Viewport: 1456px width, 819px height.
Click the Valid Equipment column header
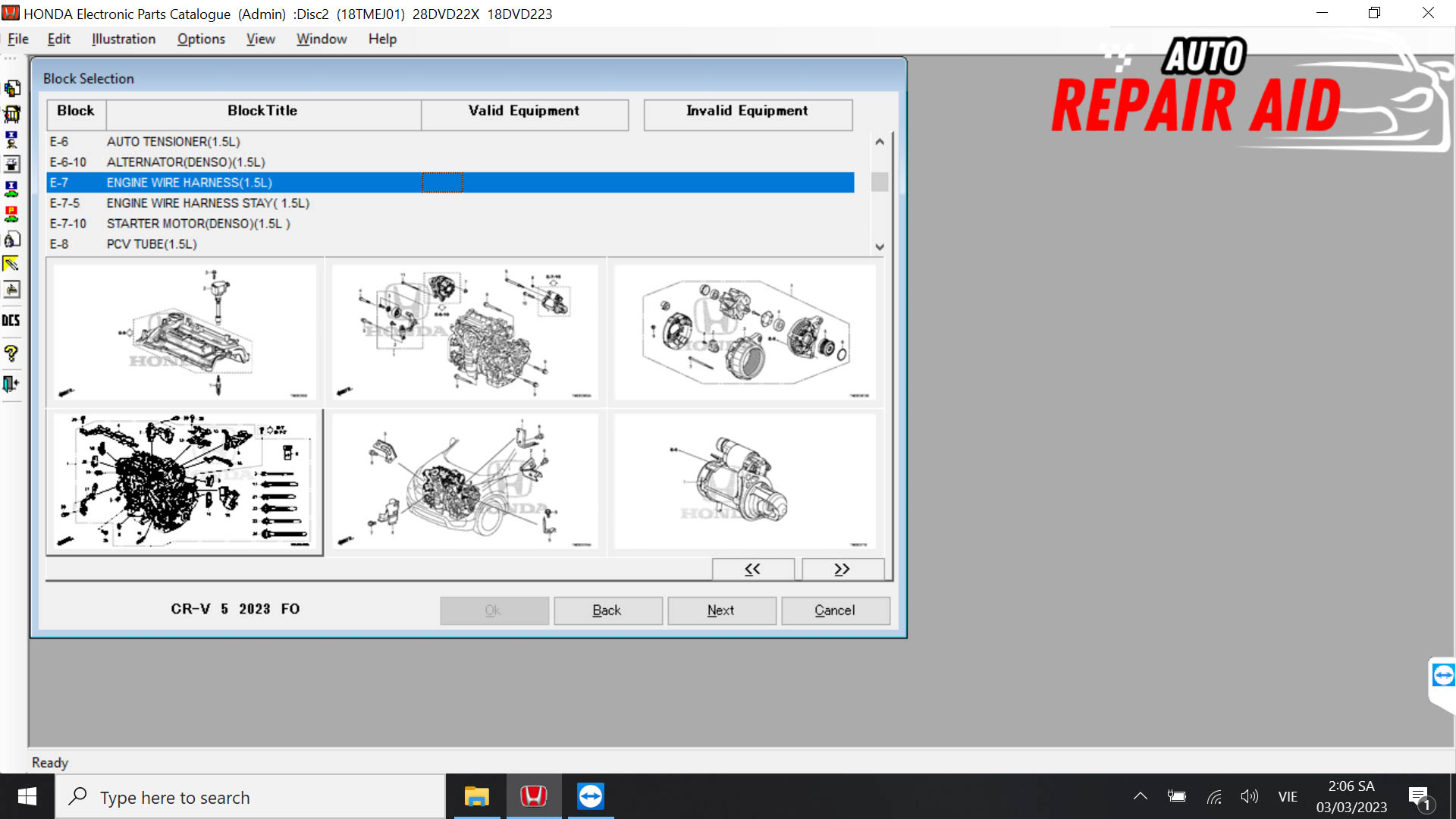coord(524,115)
